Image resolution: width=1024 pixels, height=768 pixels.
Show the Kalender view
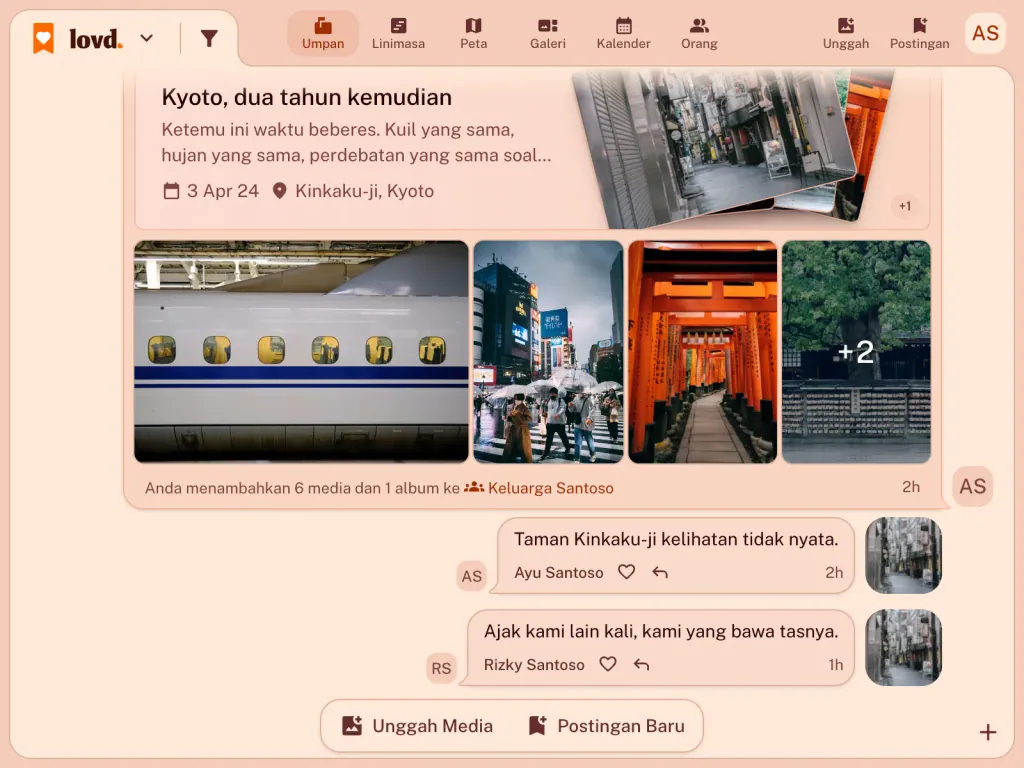coord(624,33)
